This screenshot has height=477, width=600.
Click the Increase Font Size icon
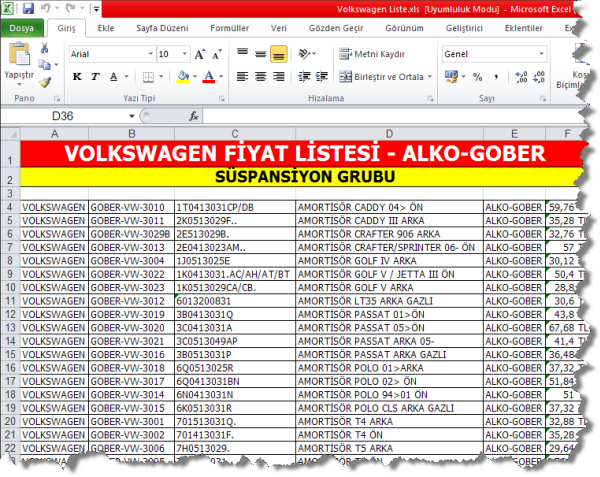point(200,54)
